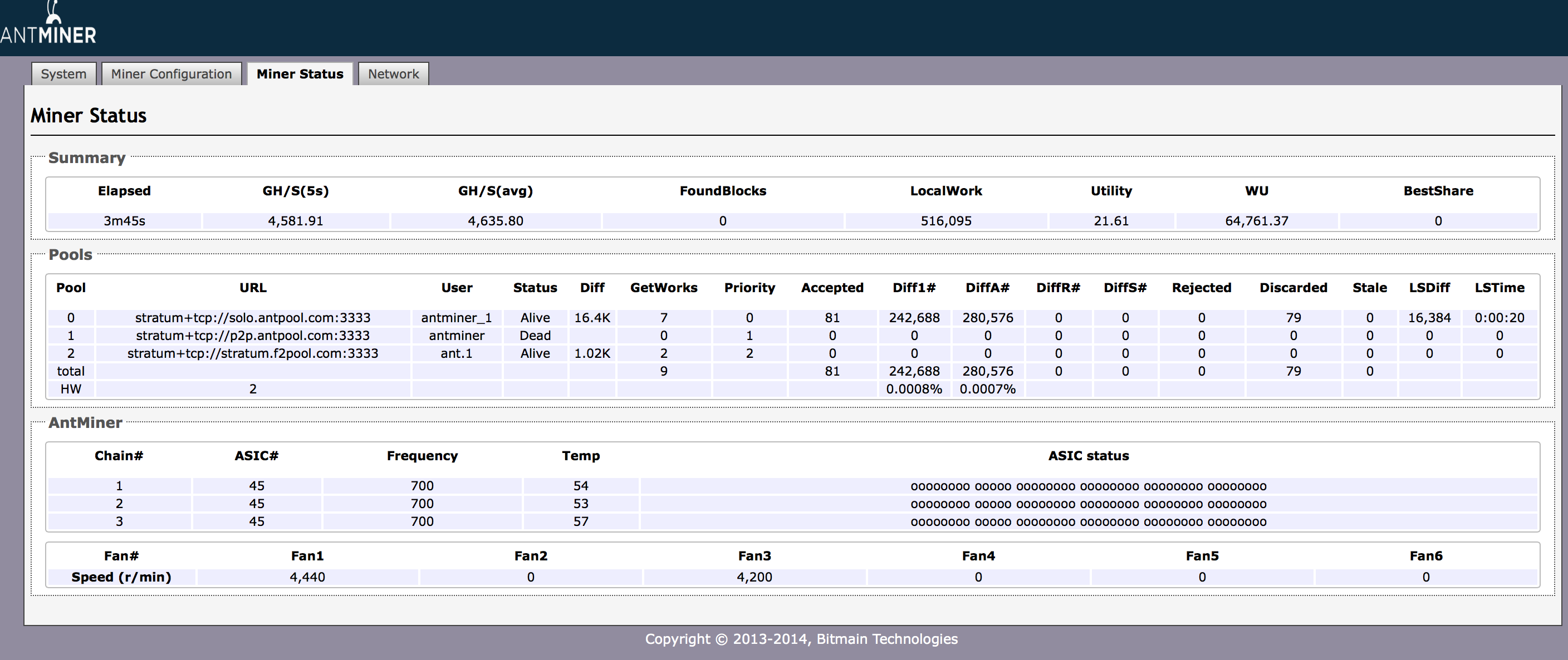Click the Frequency column header
The width and height of the screenshot is (1568, 660).
(x=422, y=456)
